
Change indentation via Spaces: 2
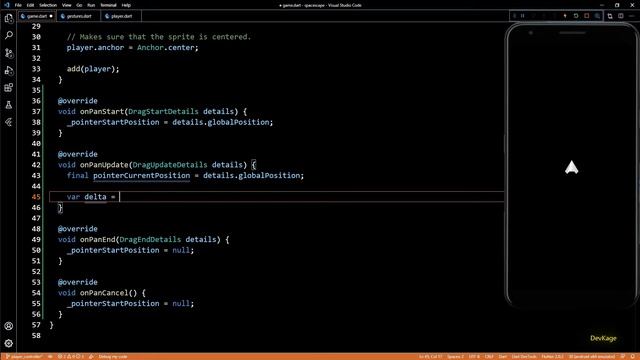click(455, 356)
